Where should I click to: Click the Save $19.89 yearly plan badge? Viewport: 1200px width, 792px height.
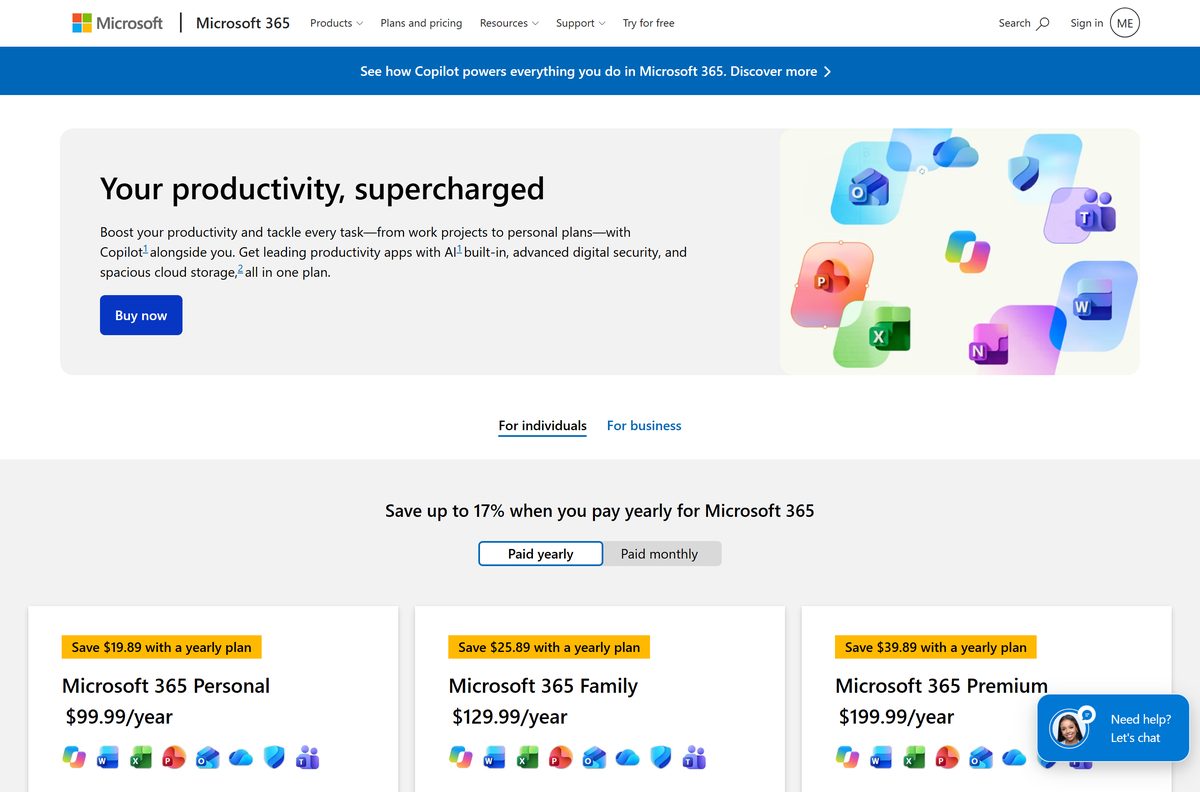162,647
